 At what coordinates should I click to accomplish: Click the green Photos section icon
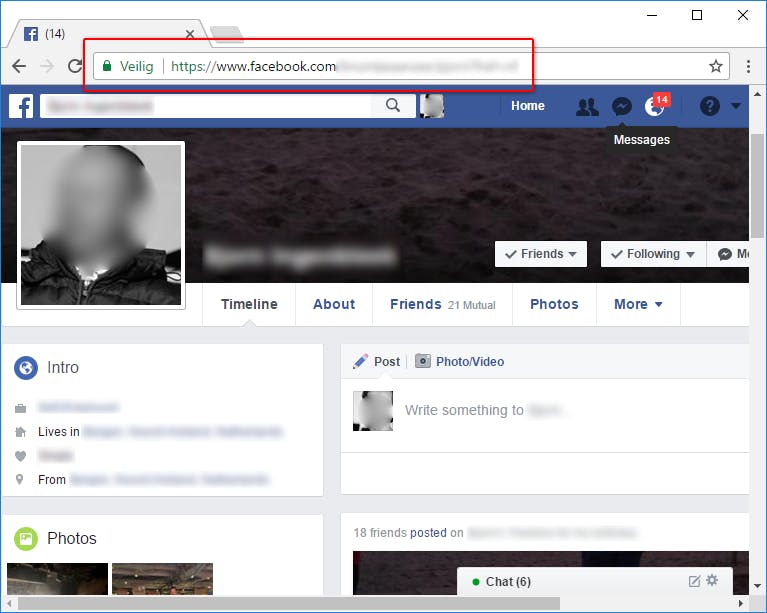(26, 539)
